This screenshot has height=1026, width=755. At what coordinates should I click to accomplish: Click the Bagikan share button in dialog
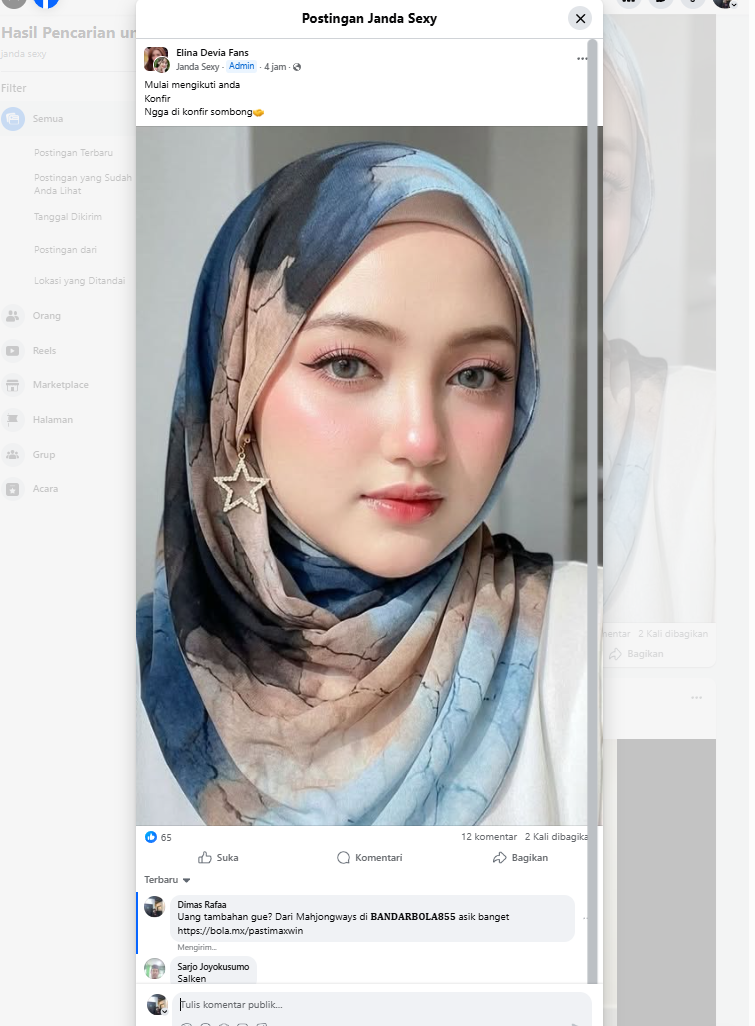pyautogui.click(x=520, y=858)
